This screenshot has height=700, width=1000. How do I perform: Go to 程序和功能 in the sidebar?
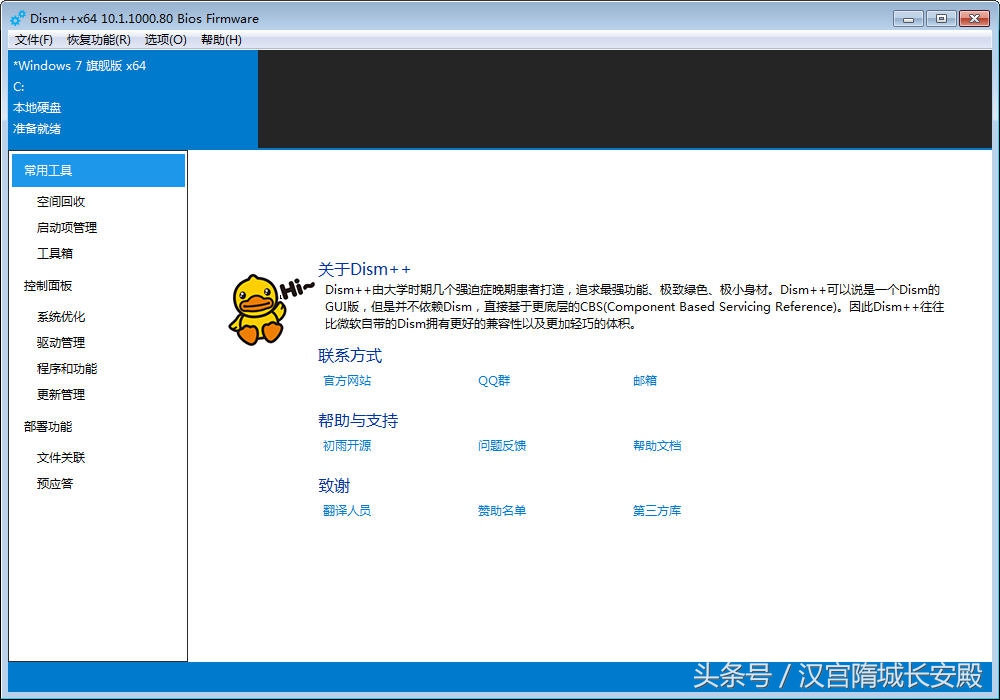tap(67, 369)
